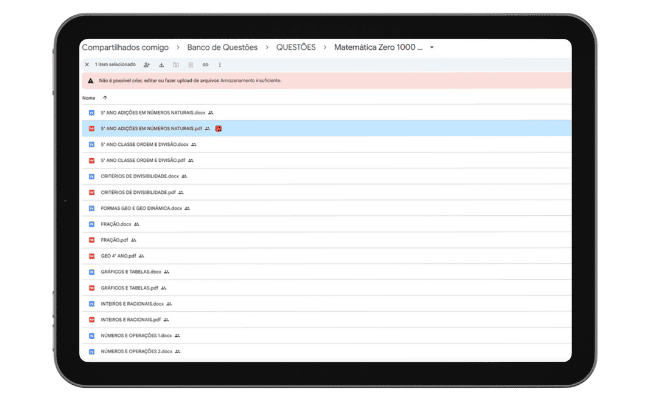The width and height of the screenshot is (650, 400).
Task: Click the copy link icon
Action: (205, 64)
